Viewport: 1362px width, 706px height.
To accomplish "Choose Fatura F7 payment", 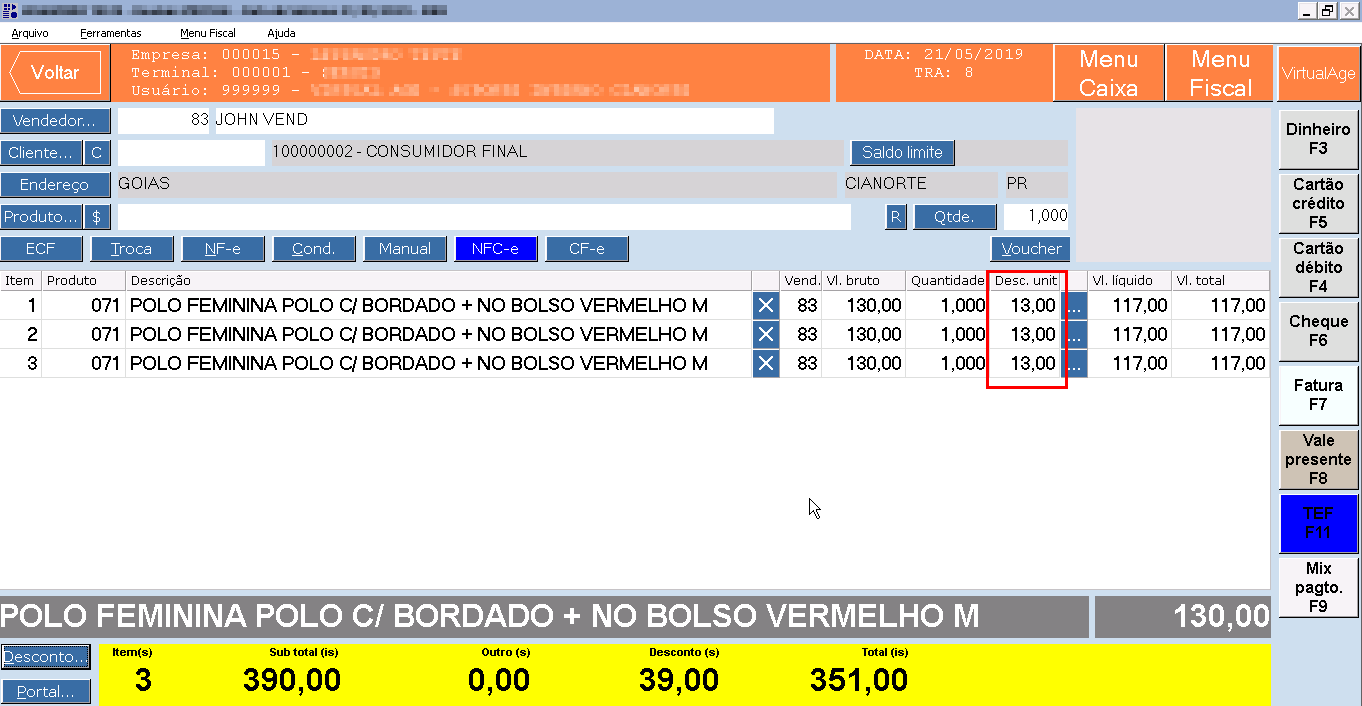I will [x=1318, y=395].
